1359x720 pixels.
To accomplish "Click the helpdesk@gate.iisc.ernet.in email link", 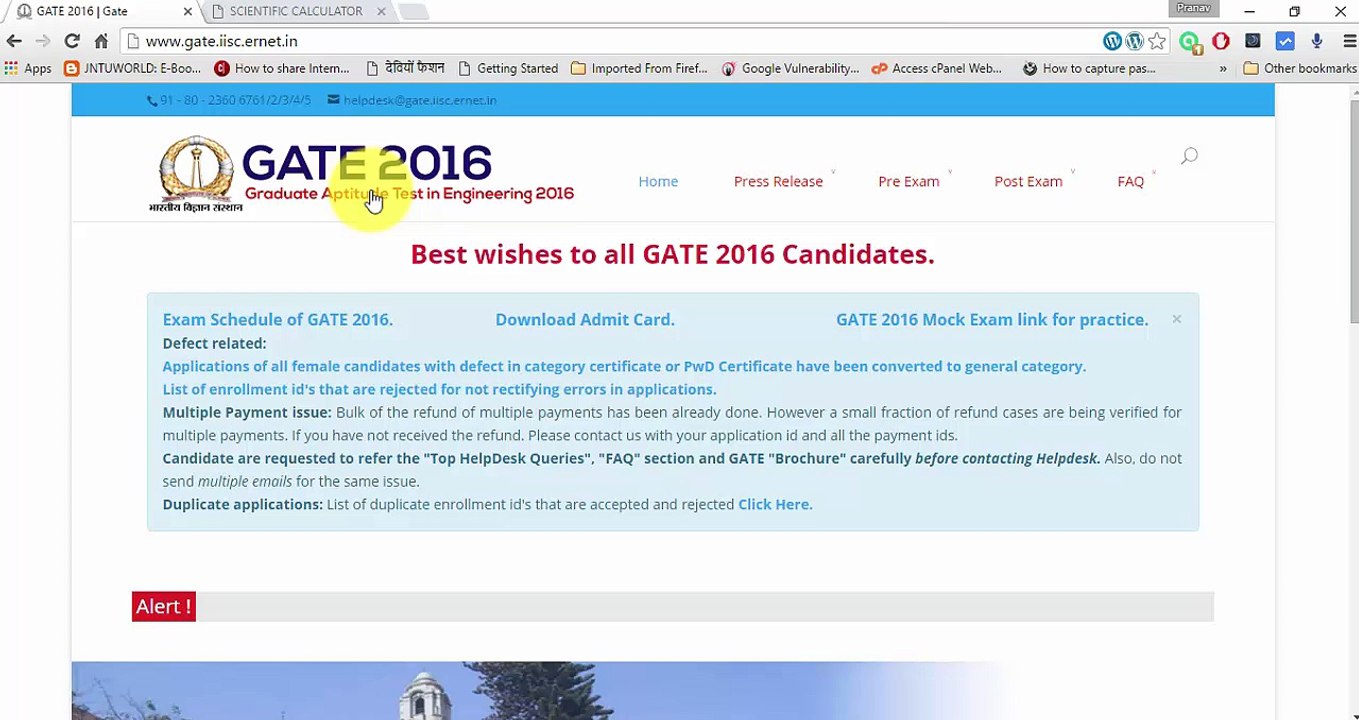I will coord(420,100).
